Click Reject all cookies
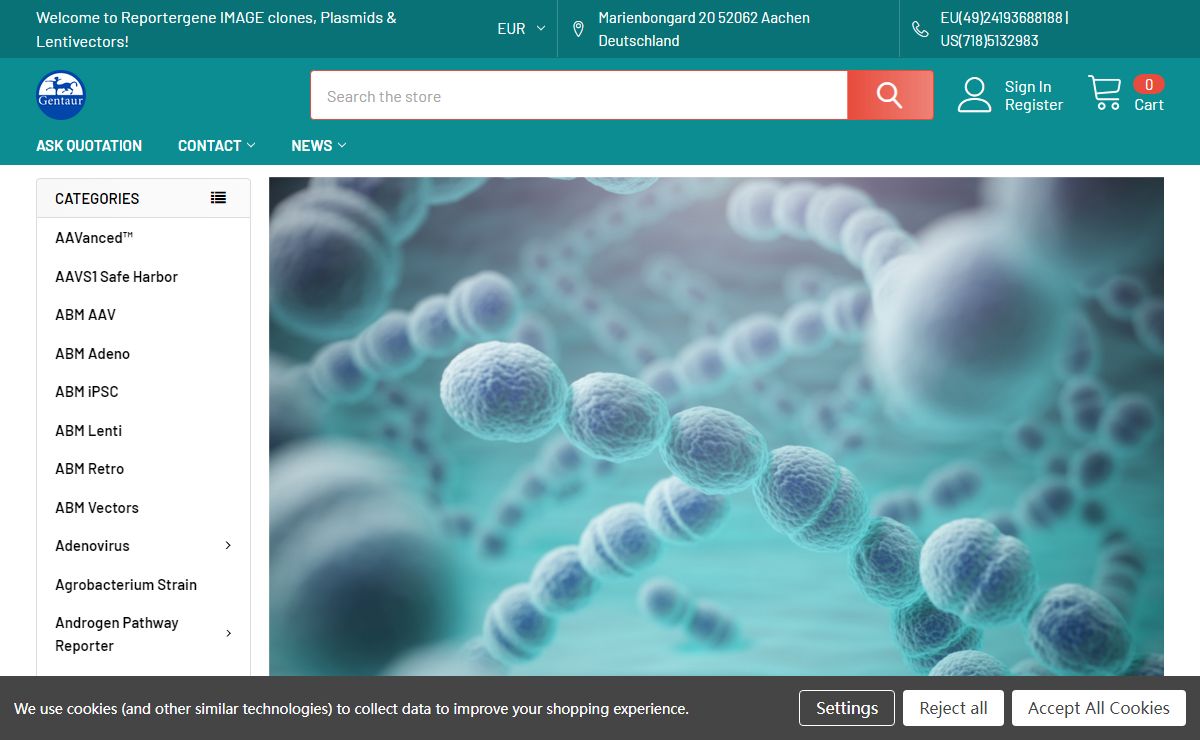This screenshot has height=740, width=1200. [x=953, y=708]
